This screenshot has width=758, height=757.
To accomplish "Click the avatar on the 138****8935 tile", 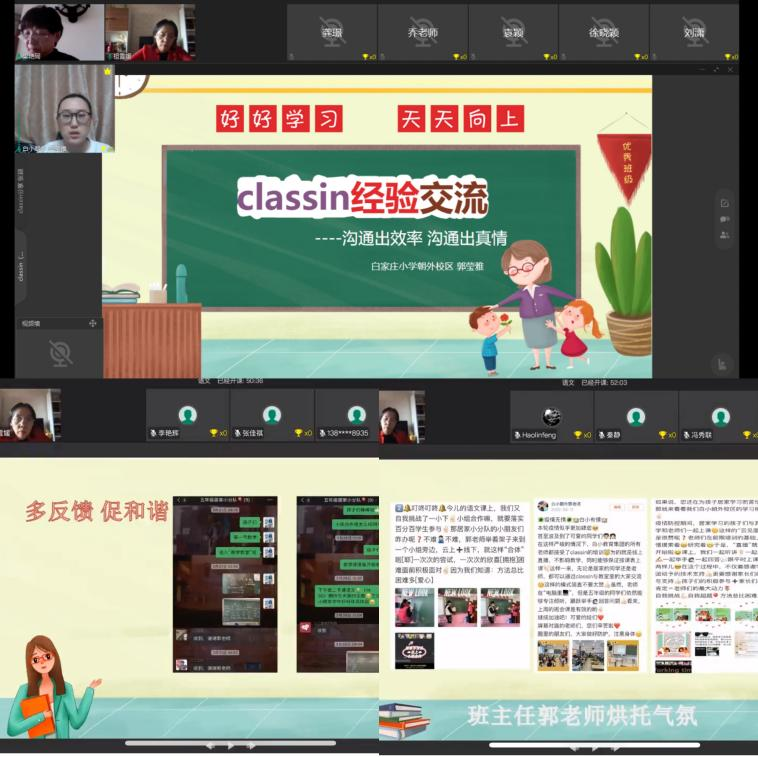I will 356,415.
